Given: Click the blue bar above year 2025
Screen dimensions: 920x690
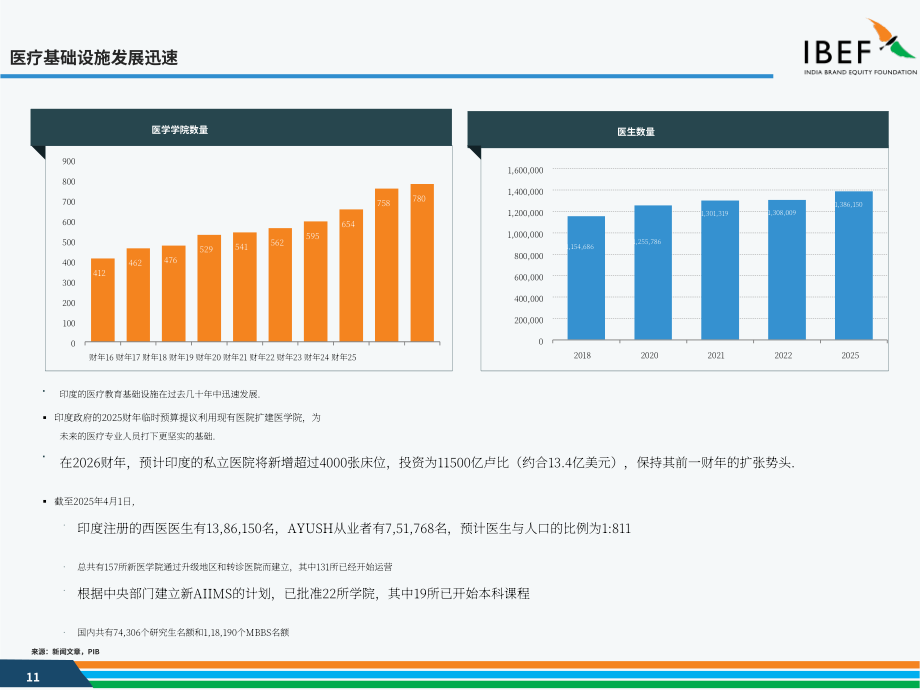Looking at the screenshot, I should (x=854, y=265).
